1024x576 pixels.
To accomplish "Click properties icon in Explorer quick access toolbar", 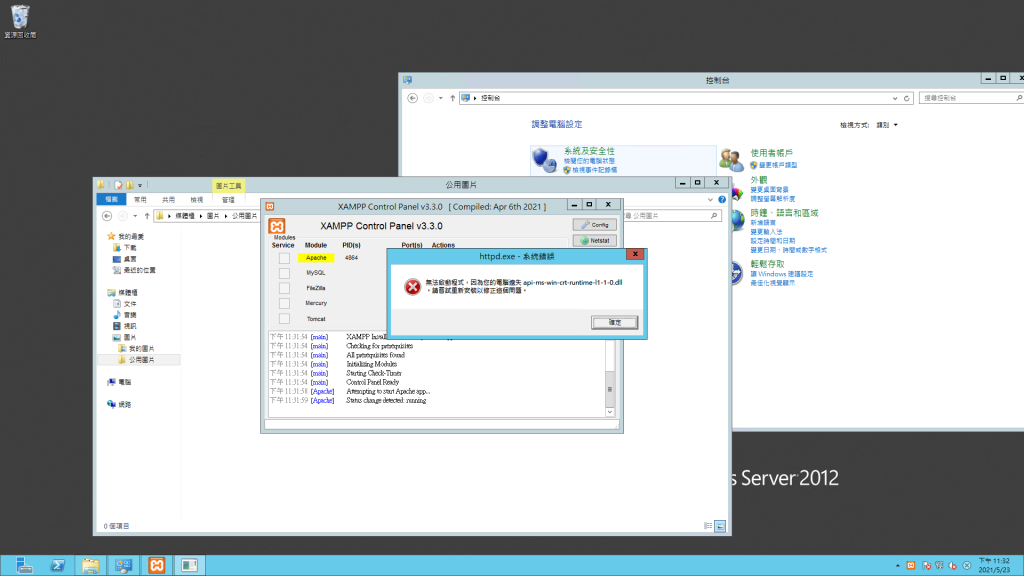I will 118,185.
